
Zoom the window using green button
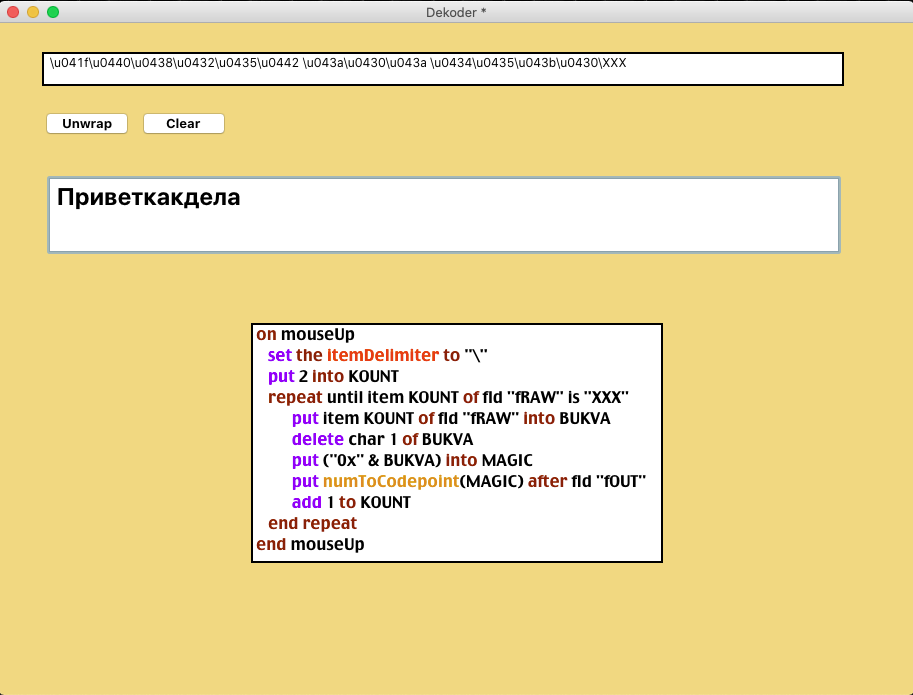[53, 12]
